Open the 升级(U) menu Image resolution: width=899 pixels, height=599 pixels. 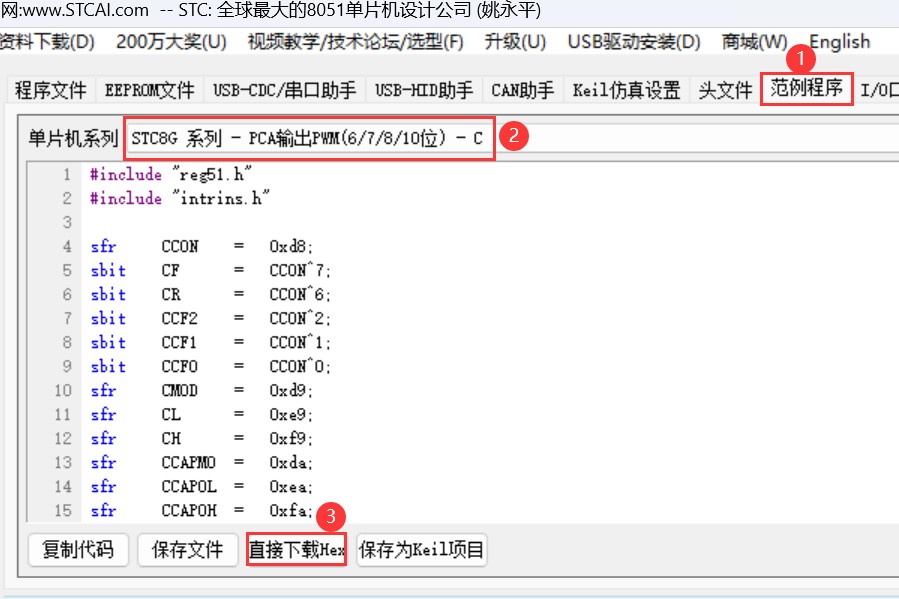514,42
